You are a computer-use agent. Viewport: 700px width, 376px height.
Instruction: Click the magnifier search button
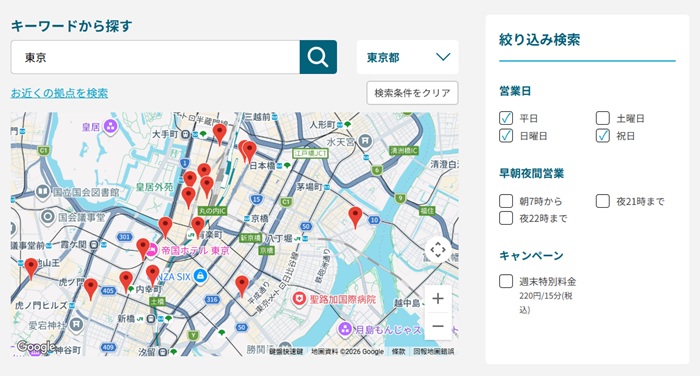tap(318, 57)
